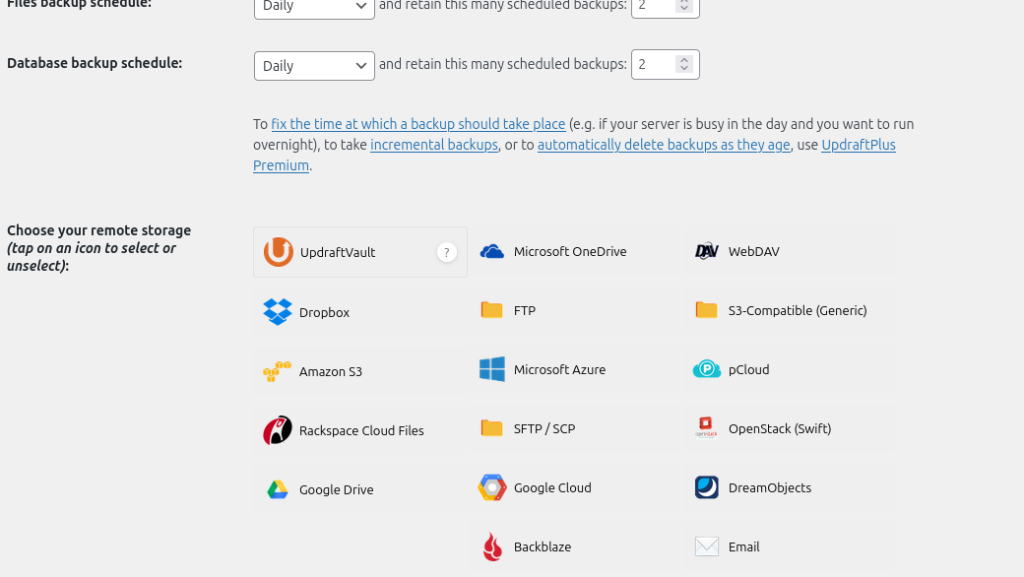Screen dimensions: 1024x577
Task: Open the incremental backups link
Action: pyautogui.click(x=434, y=145)
